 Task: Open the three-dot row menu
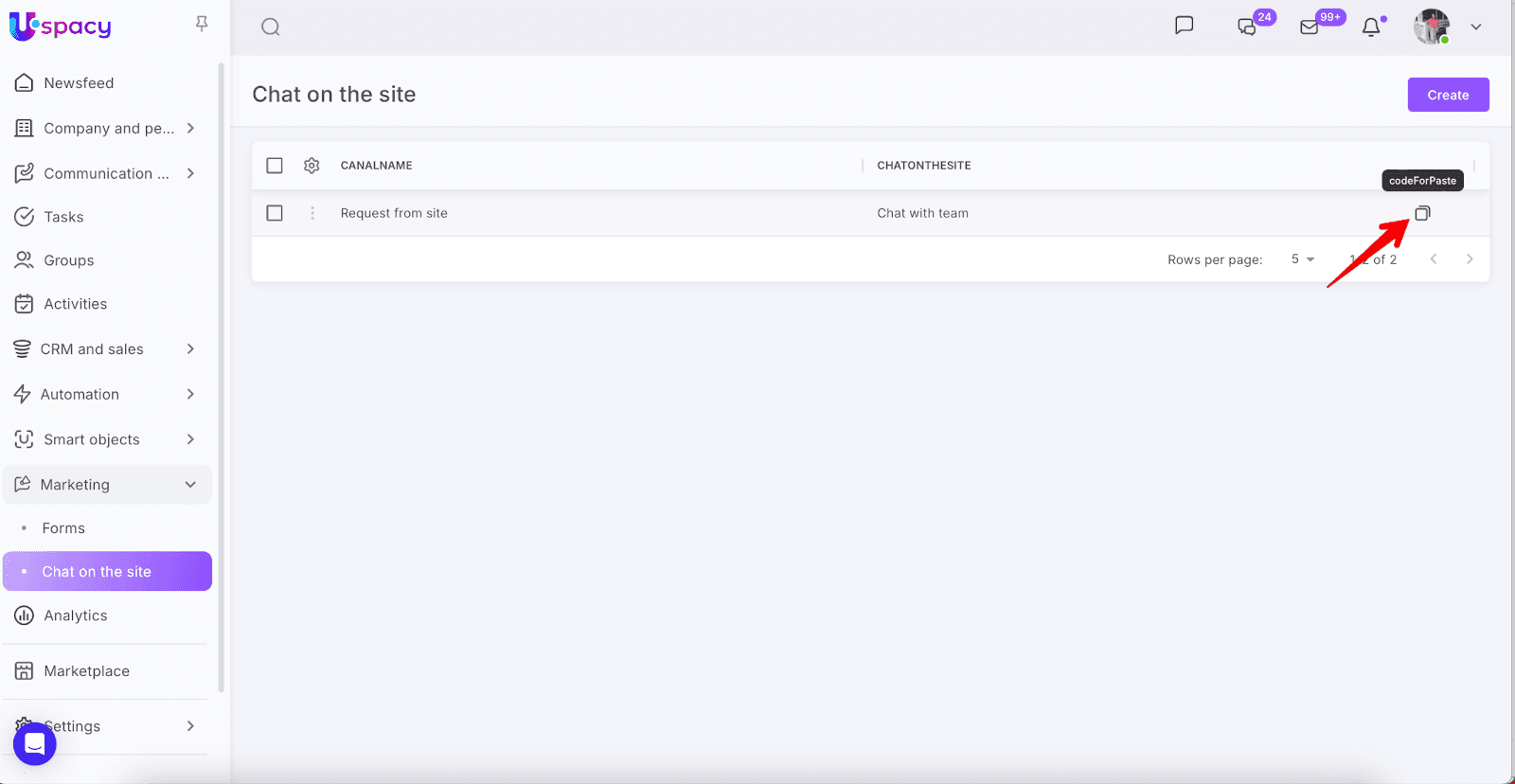312,213
